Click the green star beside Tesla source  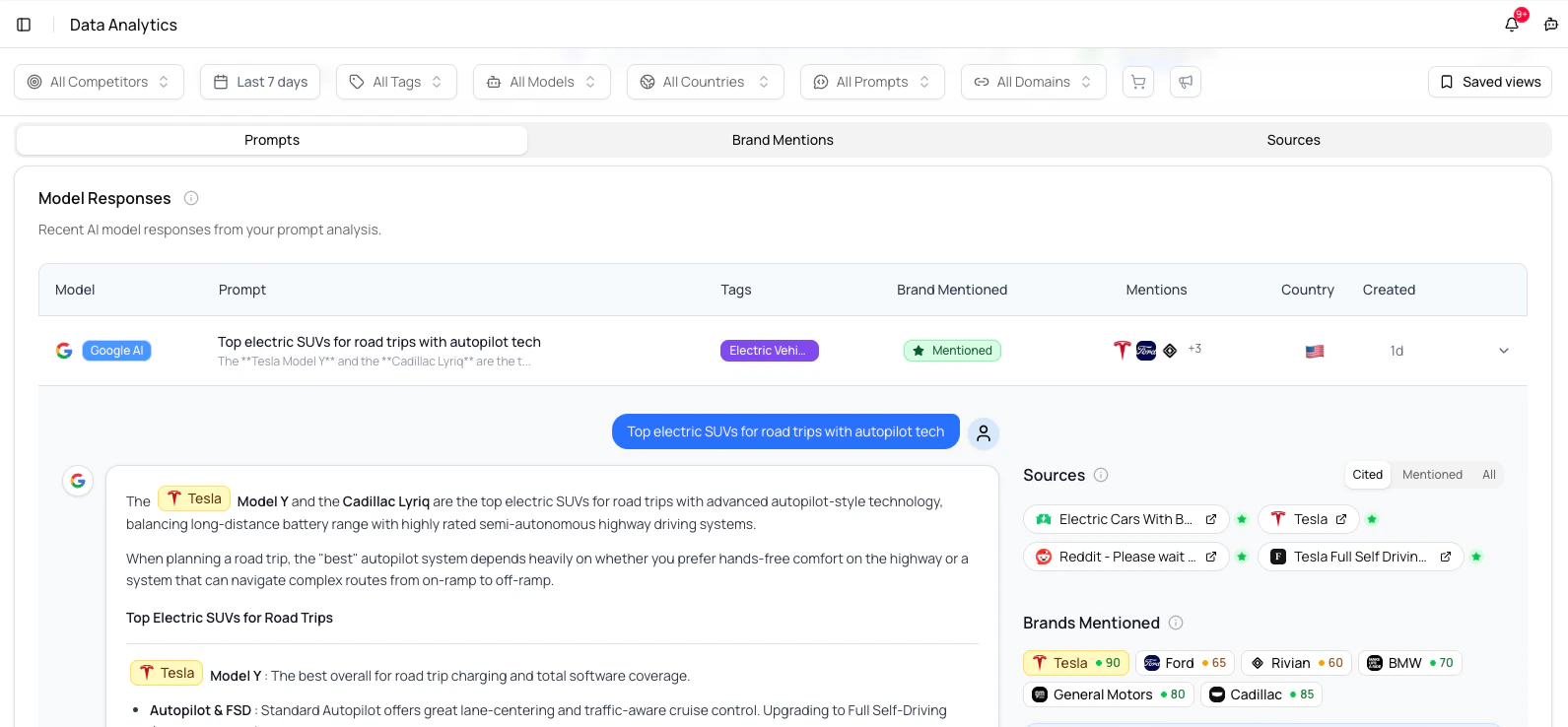(x=1372, y=519)
